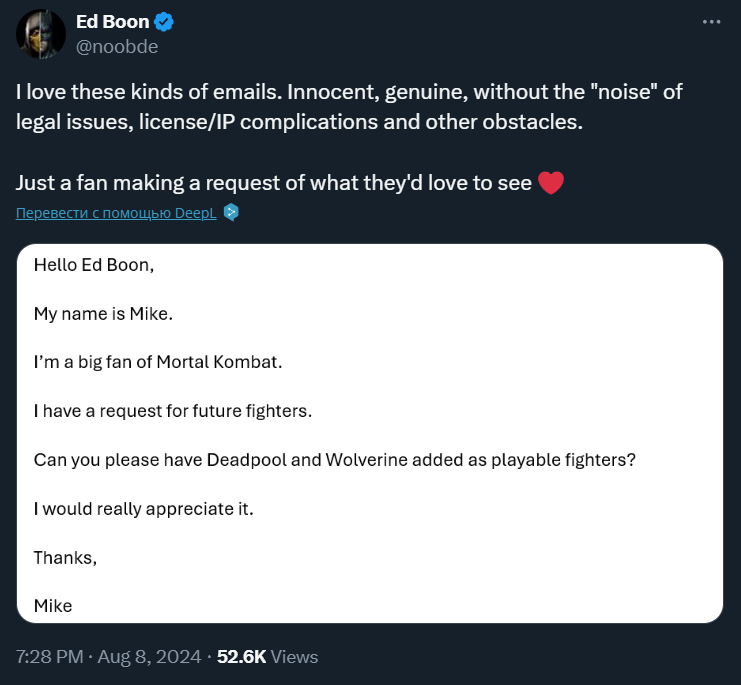This screenshot has width=741, height=685.
Task: Open the @noobde handle link
Action: pos(116,46)
